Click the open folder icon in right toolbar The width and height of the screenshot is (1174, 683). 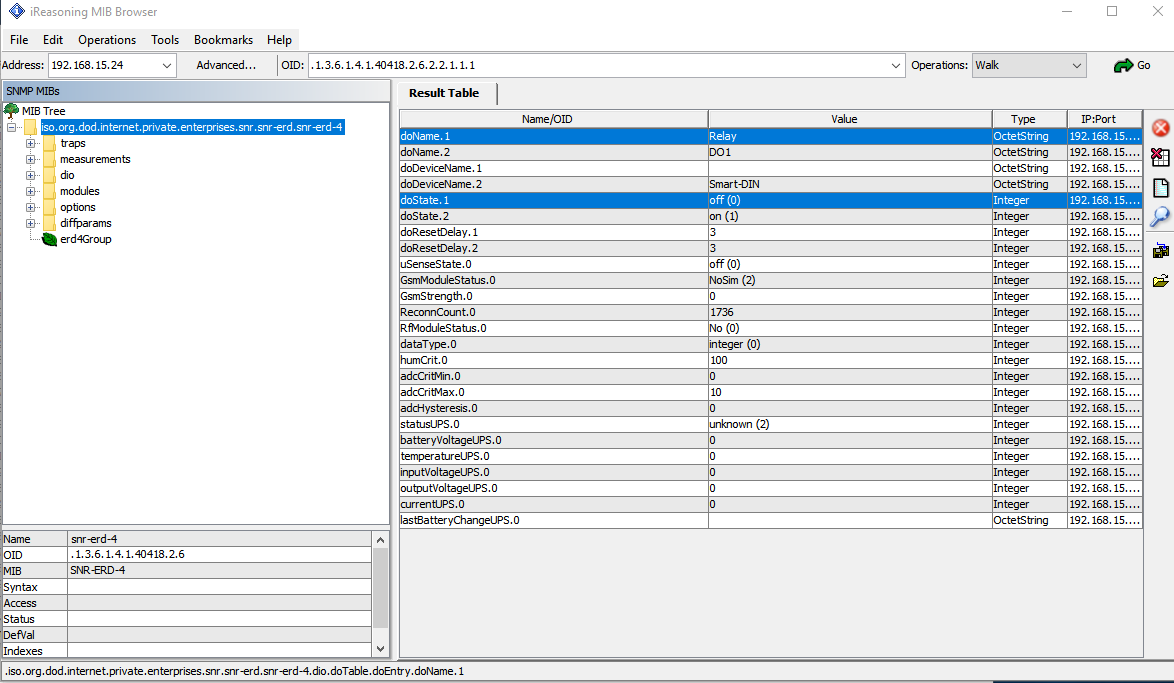click(x=1160, y=281)
